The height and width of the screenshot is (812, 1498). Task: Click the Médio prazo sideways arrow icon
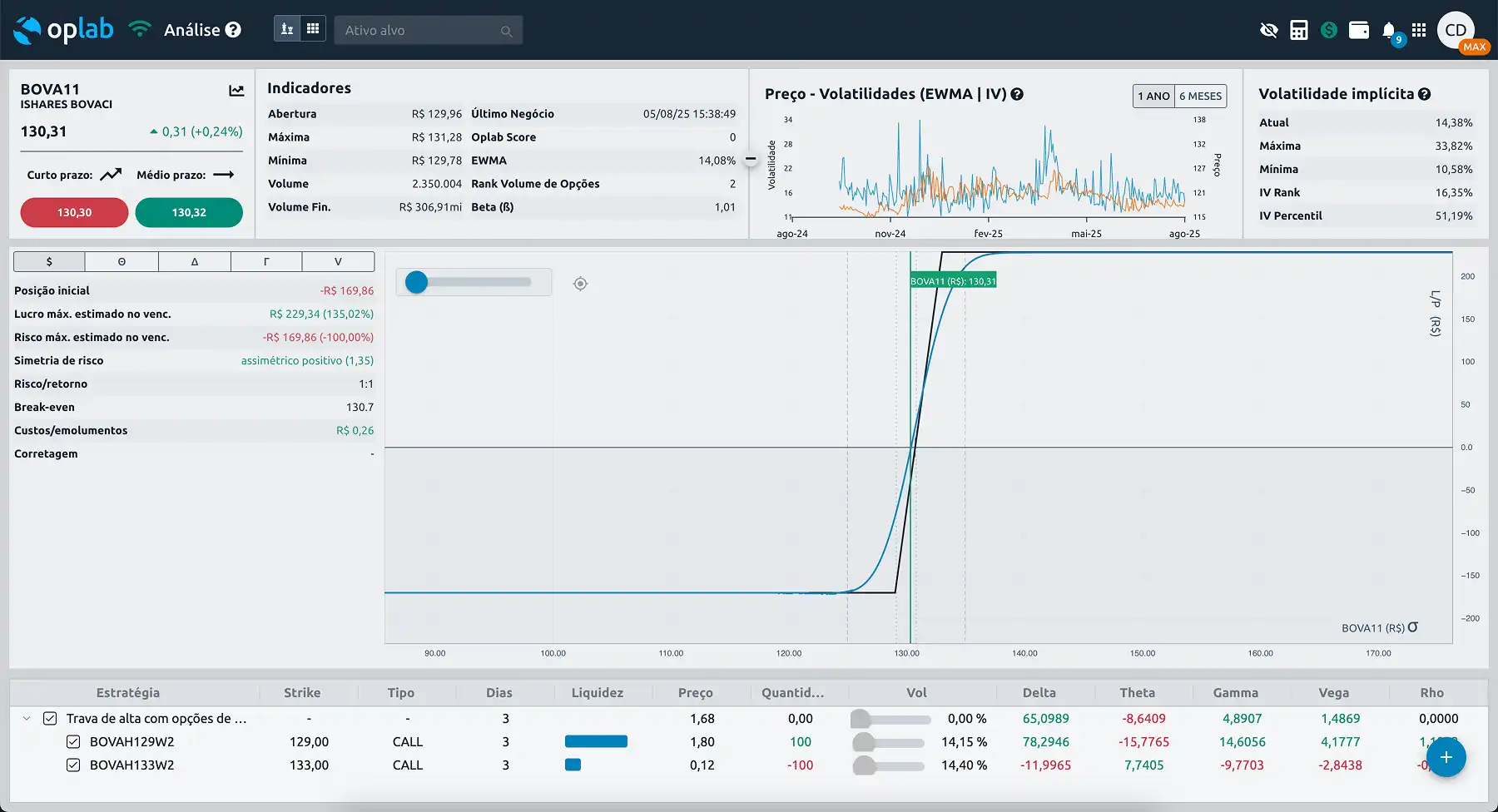(x=224, y=175)
